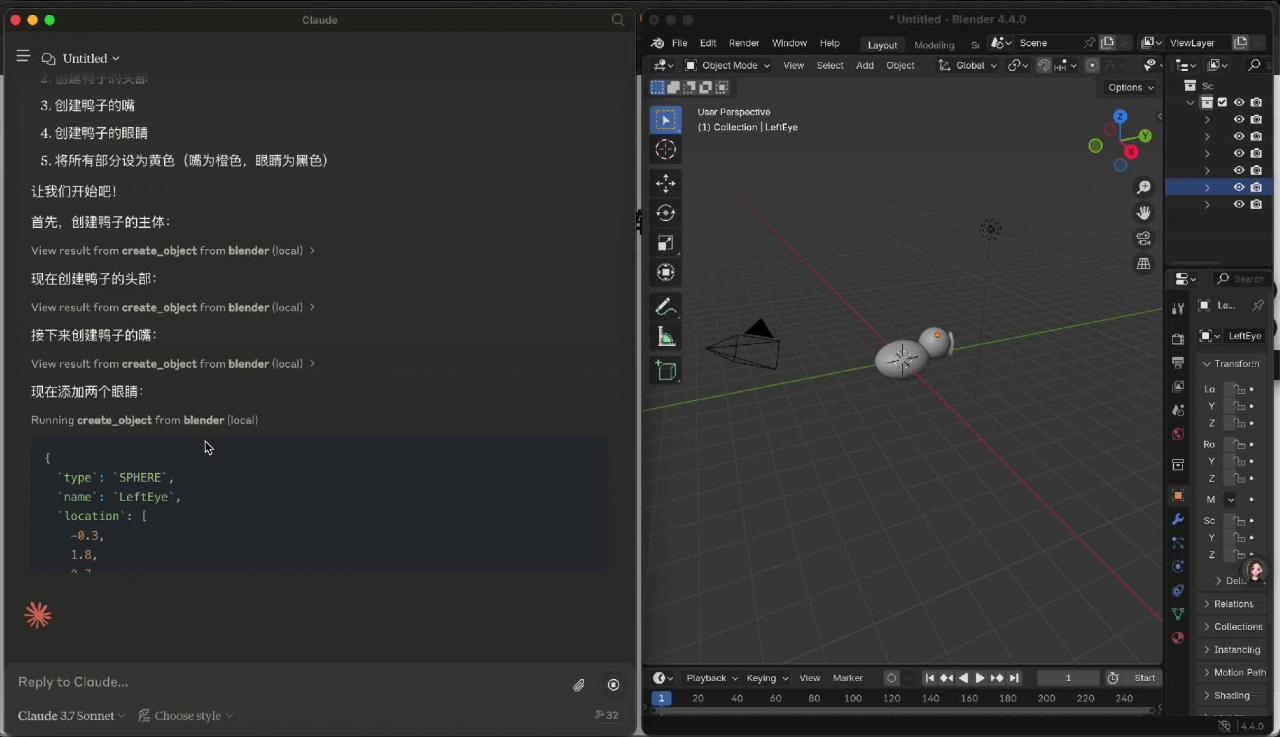This screenshot has width=1280, height=737.
Task: Open first create_object result under 首先，创建鸭子的主体
Action: 173,251
